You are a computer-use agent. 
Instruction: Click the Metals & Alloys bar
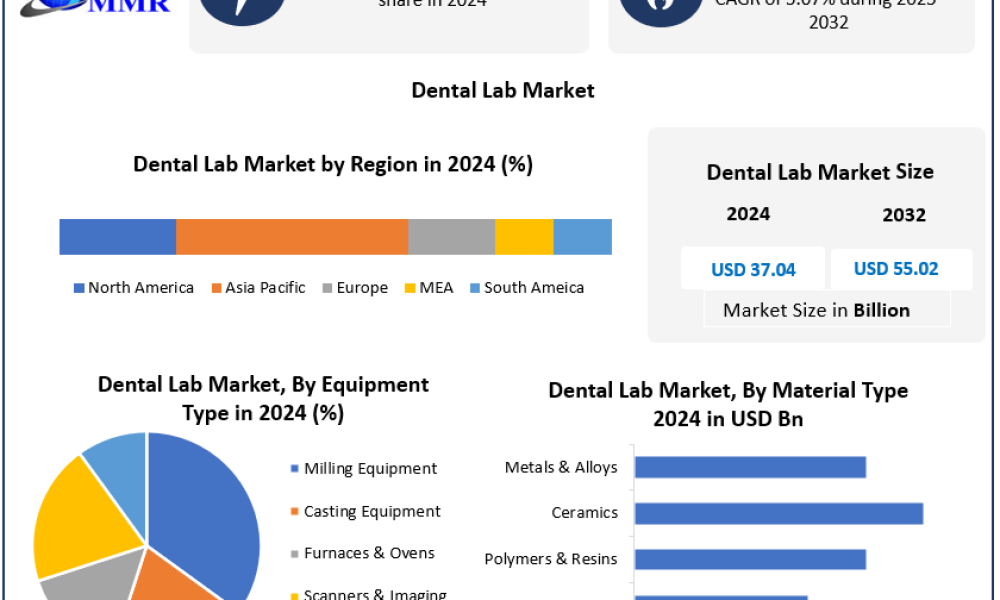click(750, 467)
